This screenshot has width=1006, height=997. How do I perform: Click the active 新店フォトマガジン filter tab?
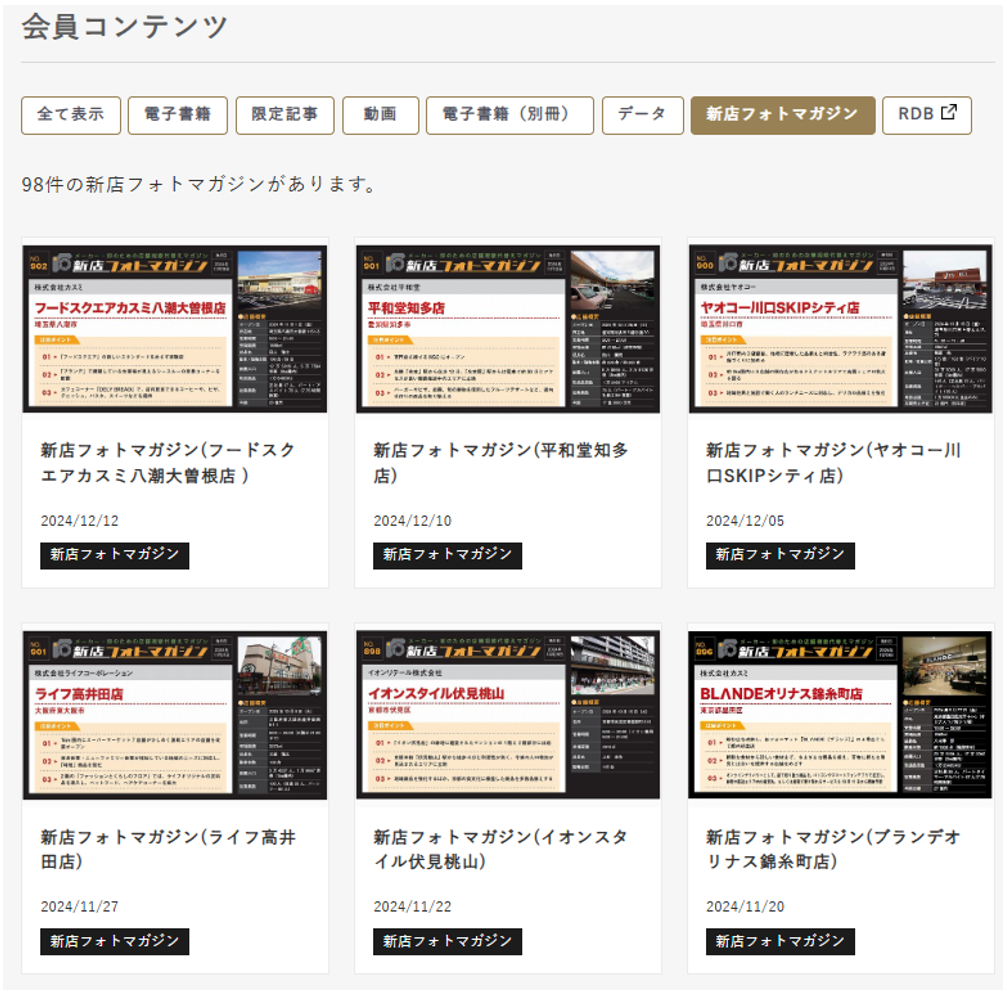point(782,115)
